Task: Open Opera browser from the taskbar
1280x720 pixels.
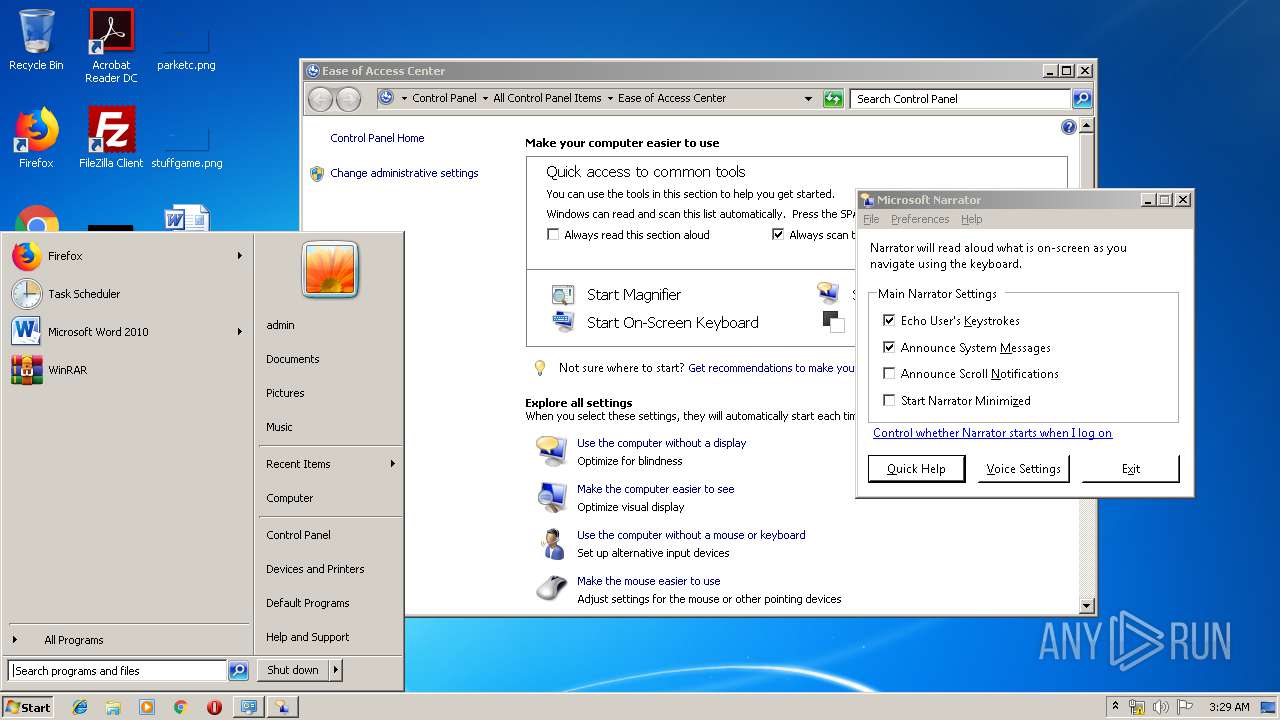Action: pos(214,707)
